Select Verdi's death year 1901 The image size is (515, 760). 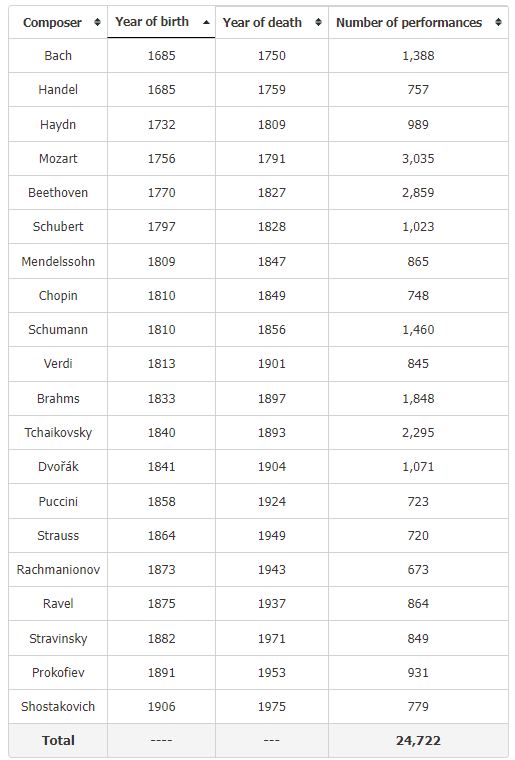click(x=272, y=364)
